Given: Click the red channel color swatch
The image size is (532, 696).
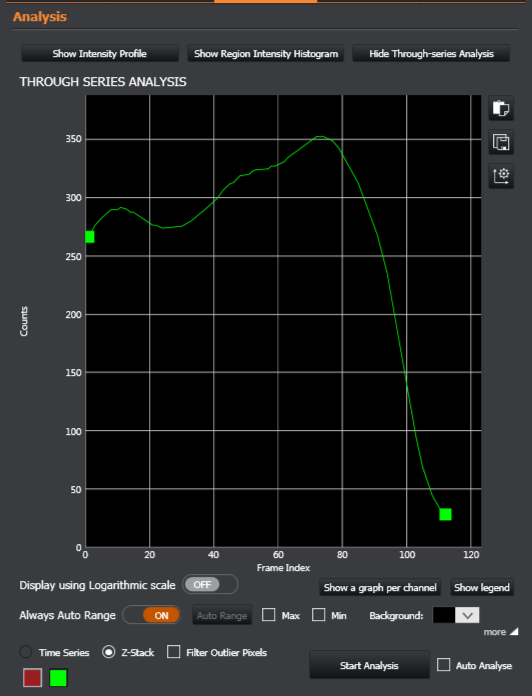Looking at the screenshot, I should (x=32, y=678).
